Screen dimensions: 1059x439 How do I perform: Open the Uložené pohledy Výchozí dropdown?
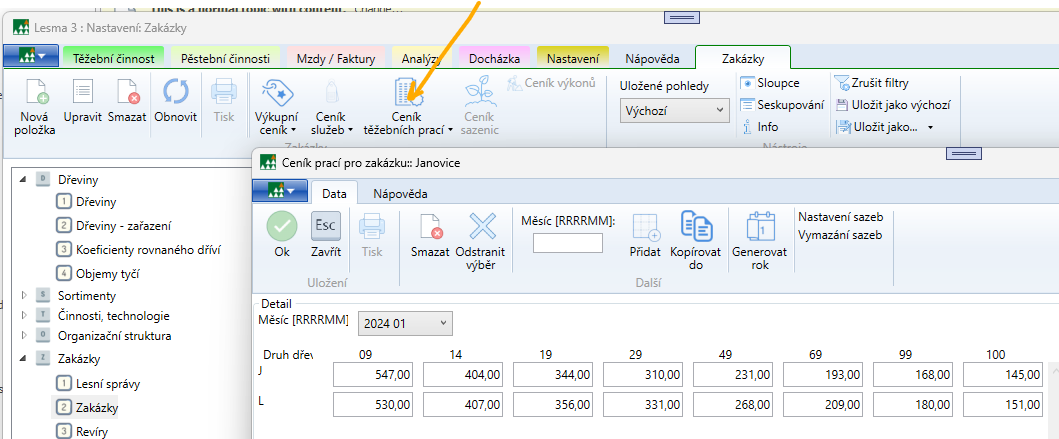coord(675,110)
